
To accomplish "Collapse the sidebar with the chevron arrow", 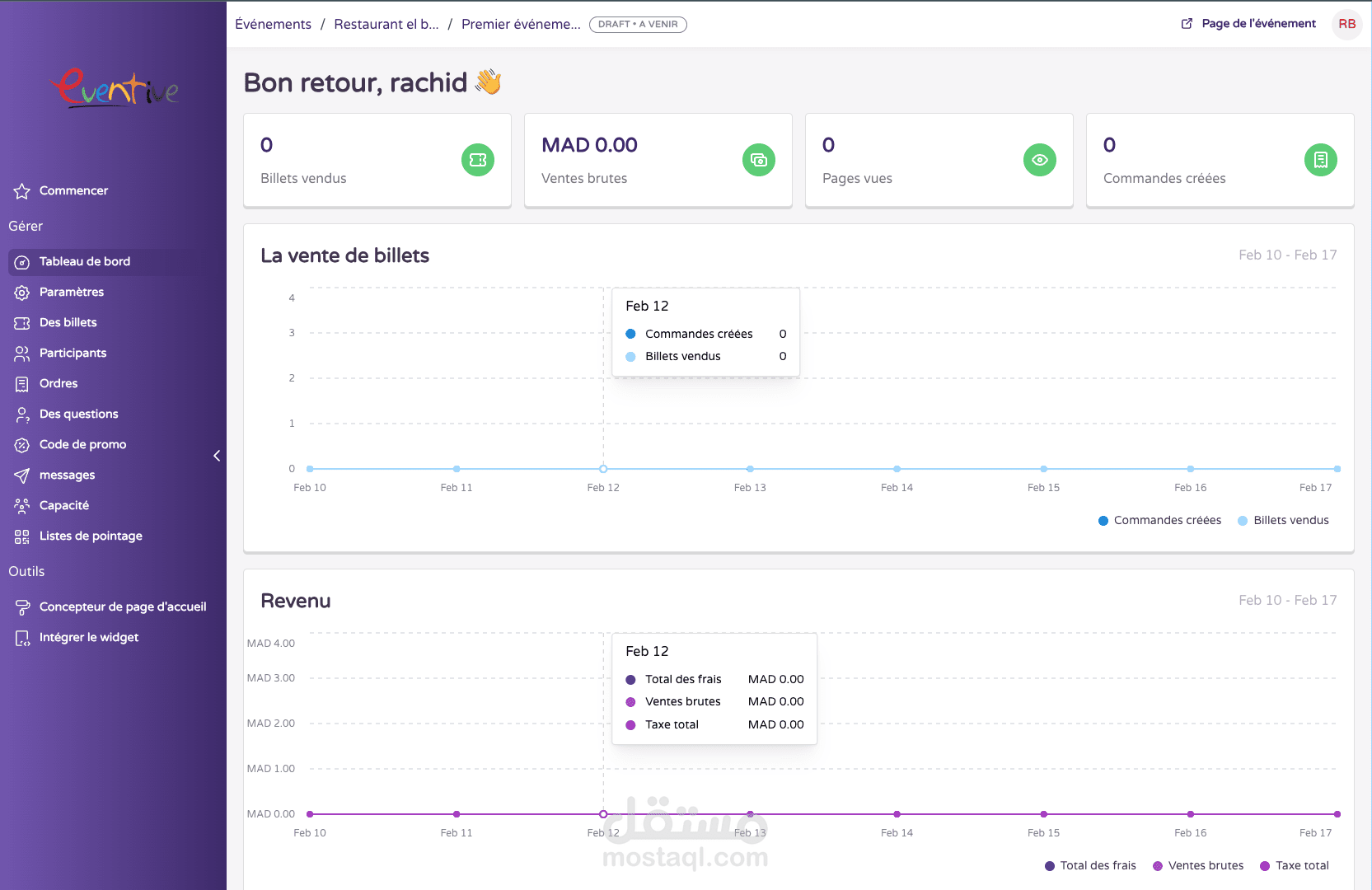I will (x=217, y=456).
